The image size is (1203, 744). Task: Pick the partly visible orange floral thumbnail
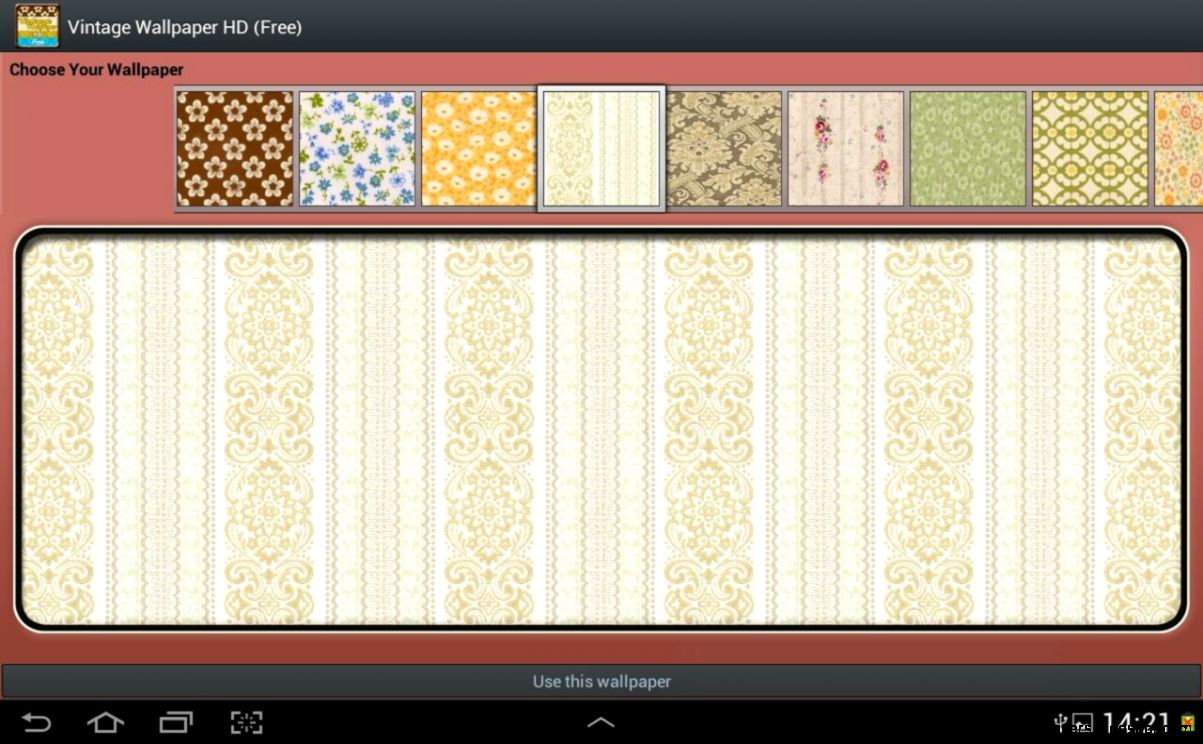[1178, 149]
